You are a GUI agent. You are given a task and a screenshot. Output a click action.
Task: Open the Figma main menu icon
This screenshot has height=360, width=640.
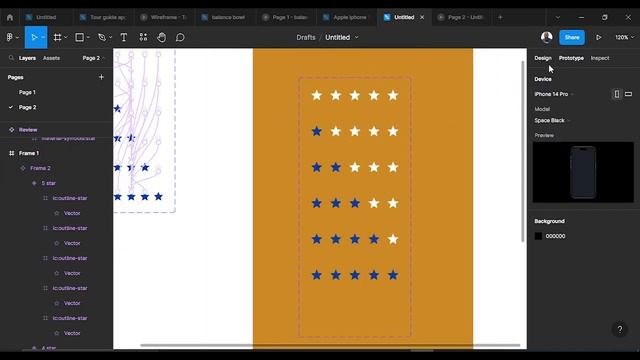[x=10, y=37]
